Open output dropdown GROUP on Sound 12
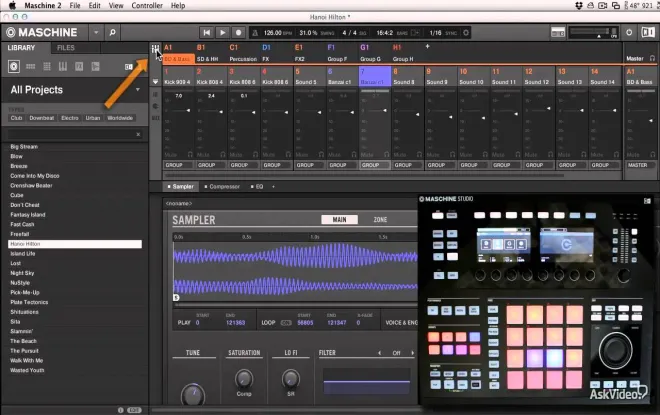 [539, 165]
